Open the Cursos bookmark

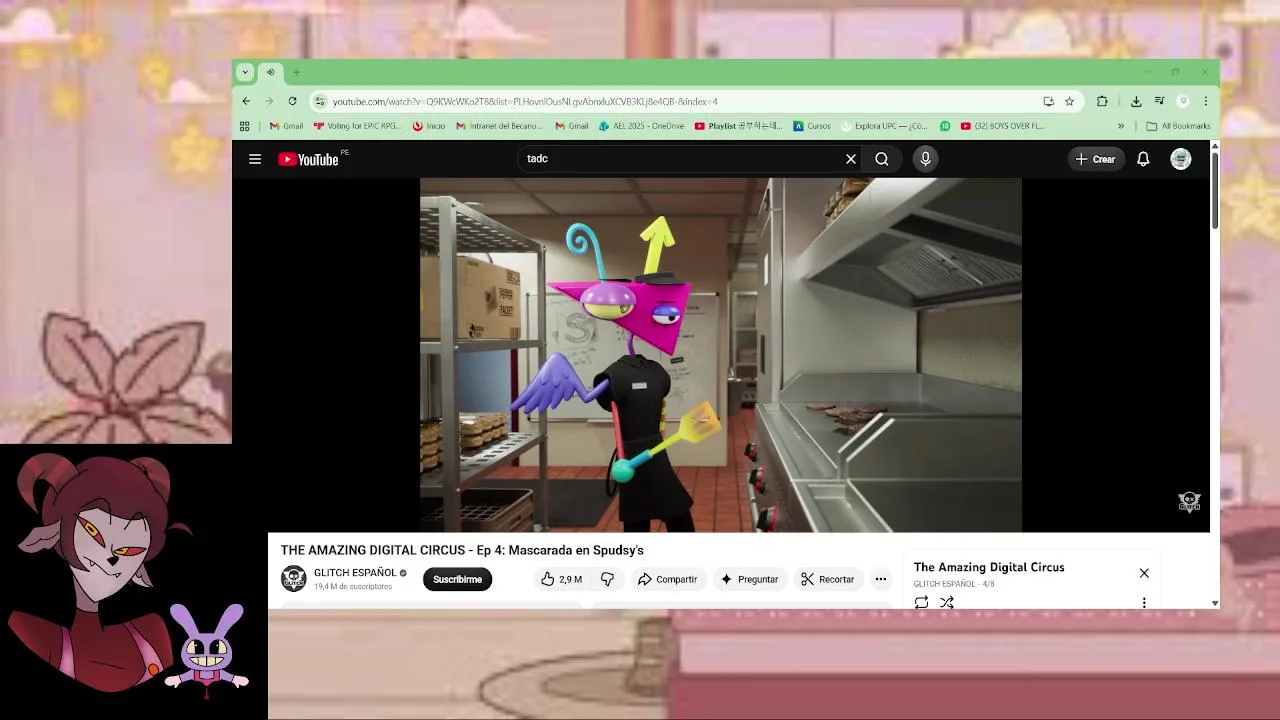[x=812, y=126]
